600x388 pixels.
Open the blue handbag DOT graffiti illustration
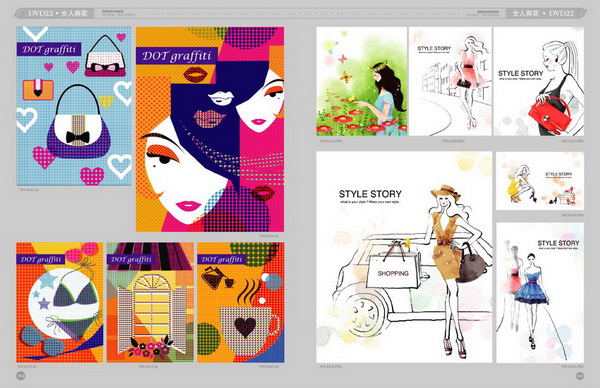click(x=74, y=106)
